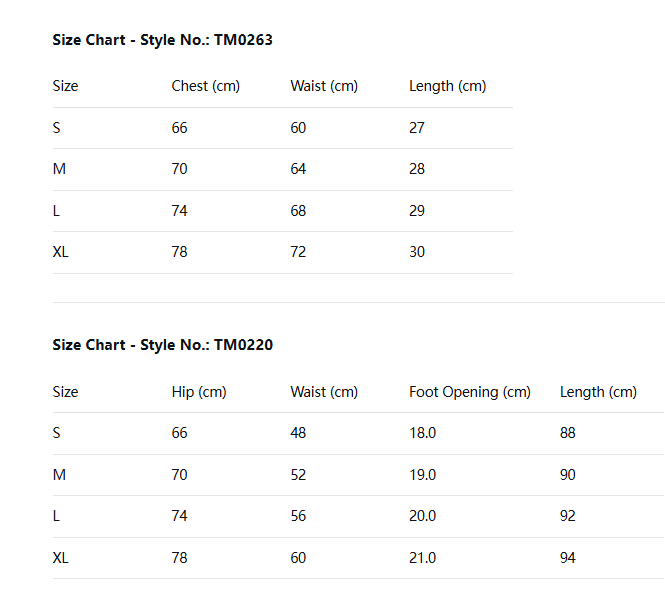Select foot opening value 21.0 for XL
665x596 pixels.
click(422, 558)
